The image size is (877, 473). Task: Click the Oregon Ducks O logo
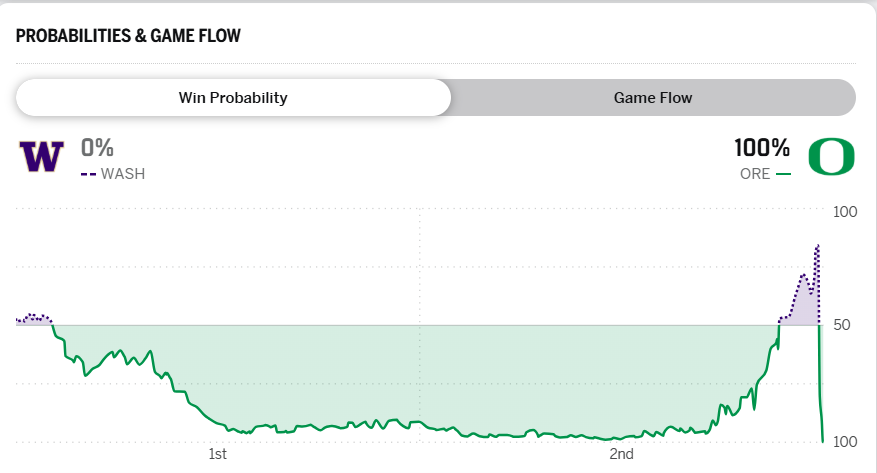pos(831,157)
